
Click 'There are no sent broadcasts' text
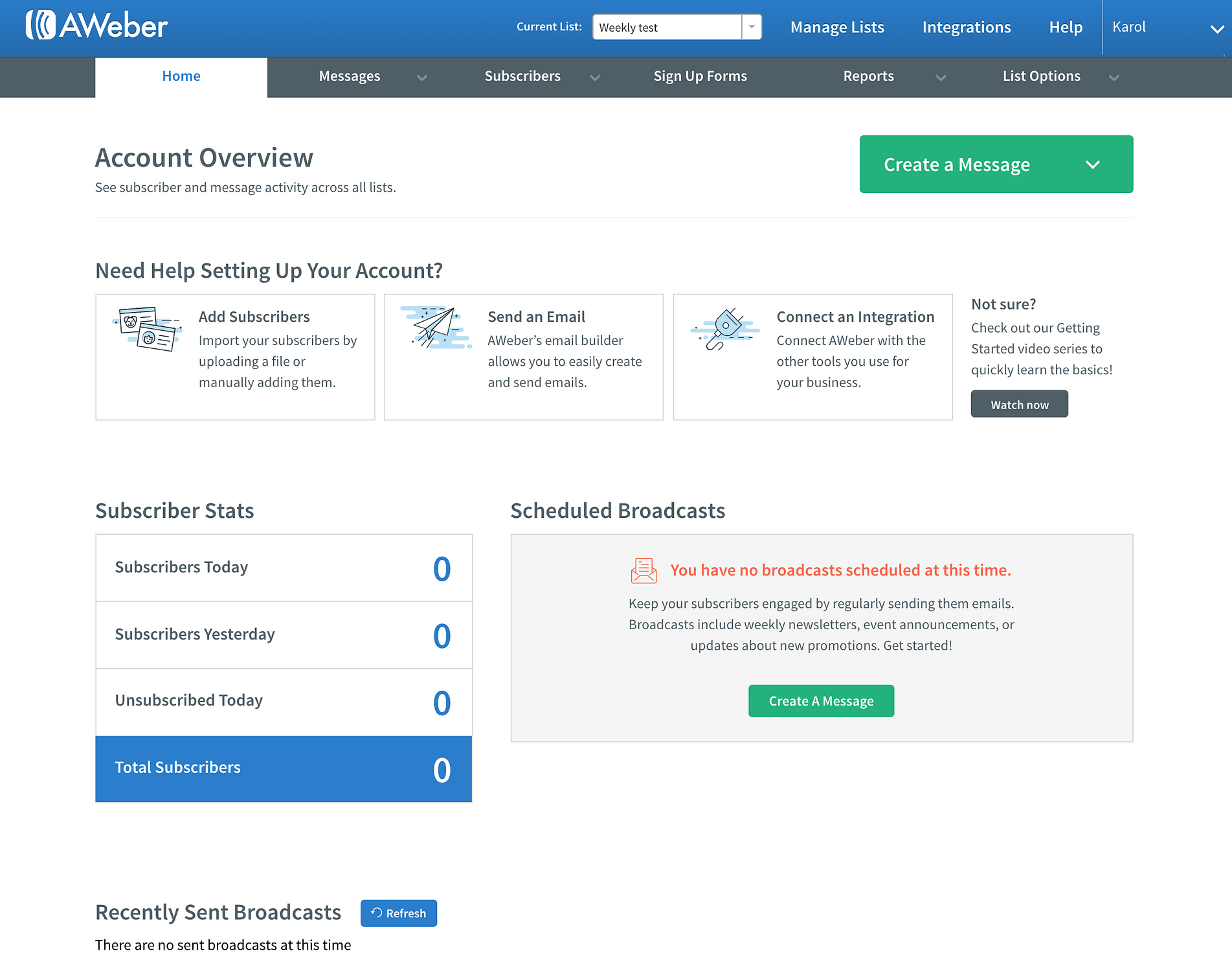(223, 945)
